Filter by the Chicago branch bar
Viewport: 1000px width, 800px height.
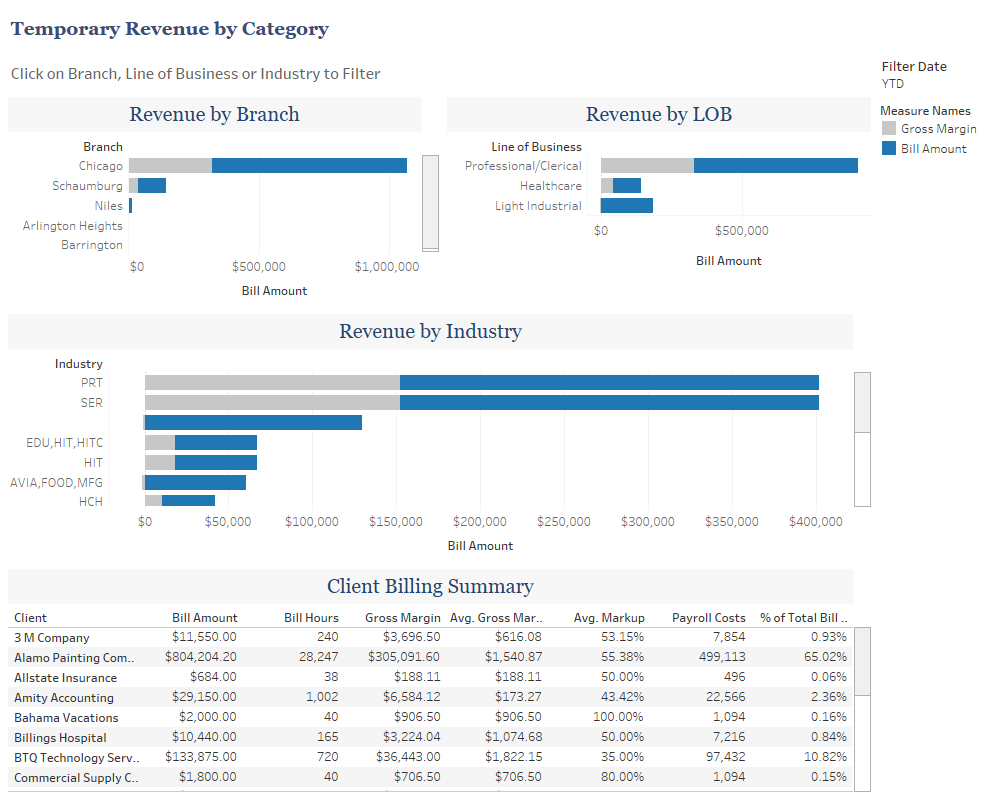[x=300, y=165]
